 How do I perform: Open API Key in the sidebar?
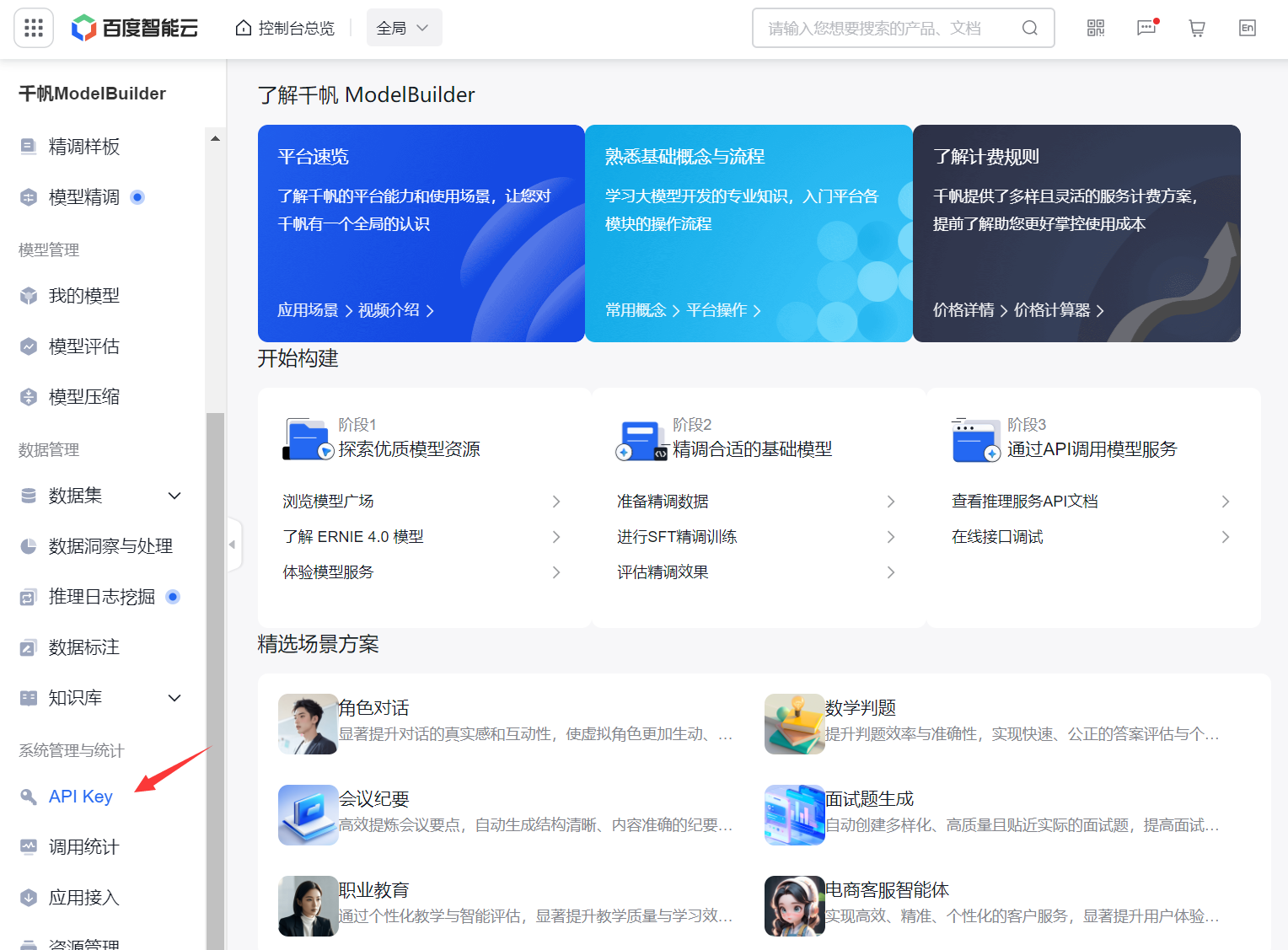81,797
